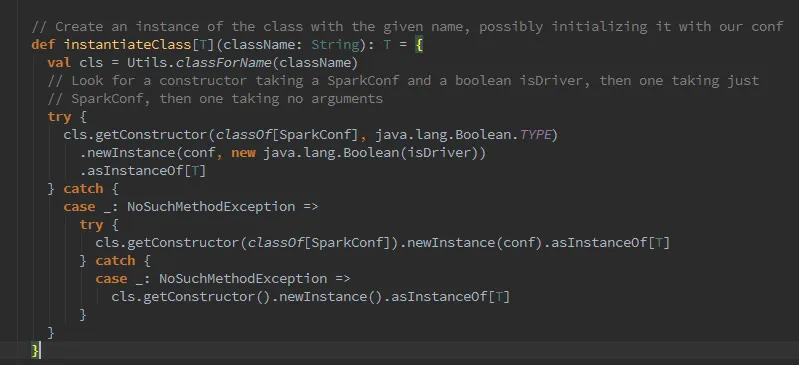Click the inner catch keyword

tap(115, 260)
